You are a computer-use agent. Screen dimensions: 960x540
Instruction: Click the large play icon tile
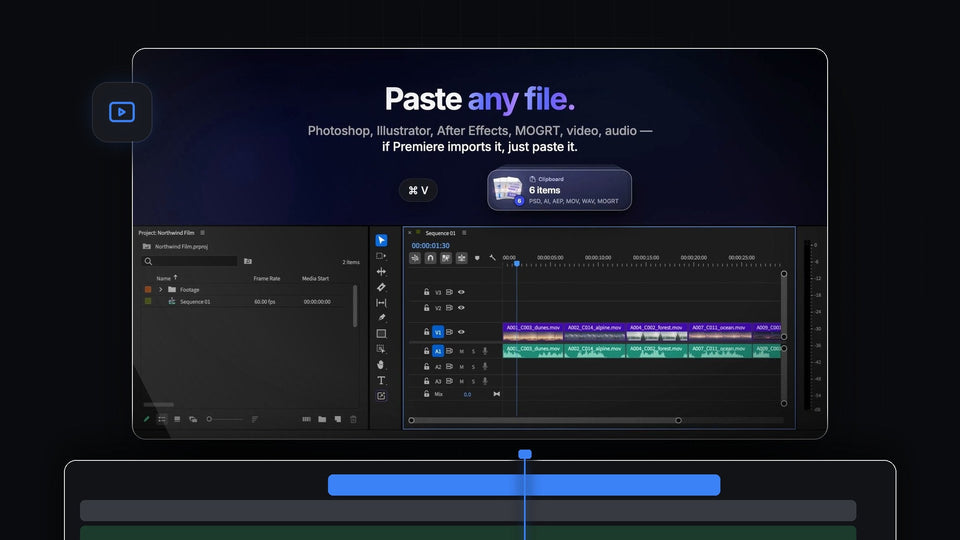click(122, 112)
